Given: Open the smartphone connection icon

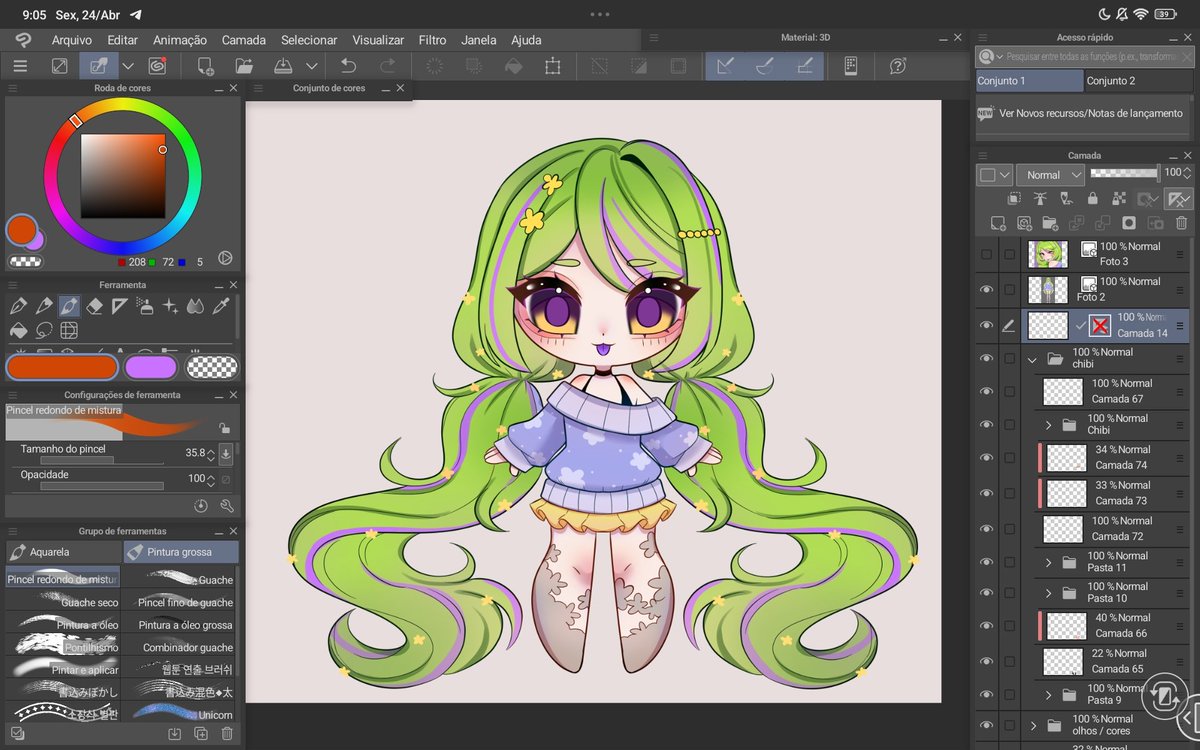Looking at the screenshot, I should tap(851, 66).
